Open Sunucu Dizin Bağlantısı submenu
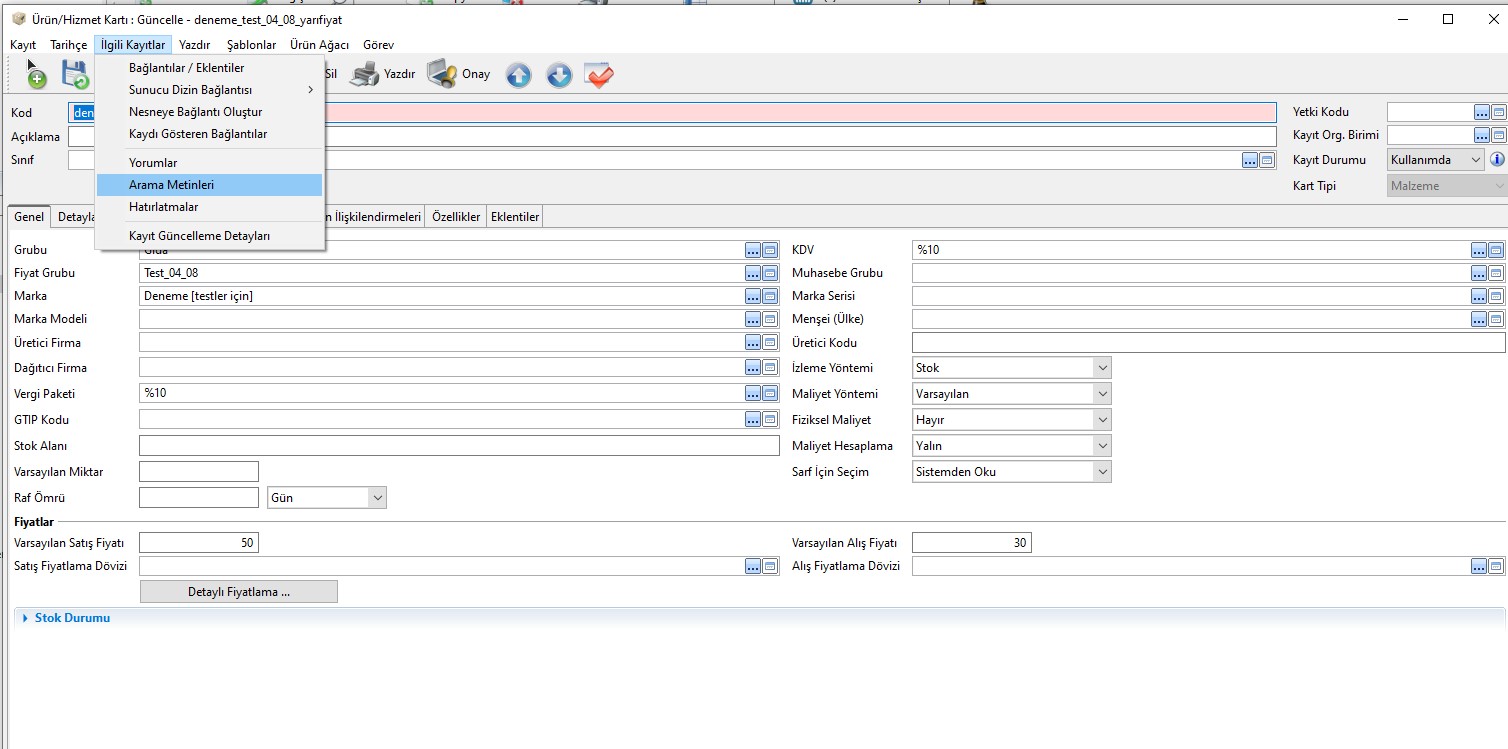 tap(190, 90)
